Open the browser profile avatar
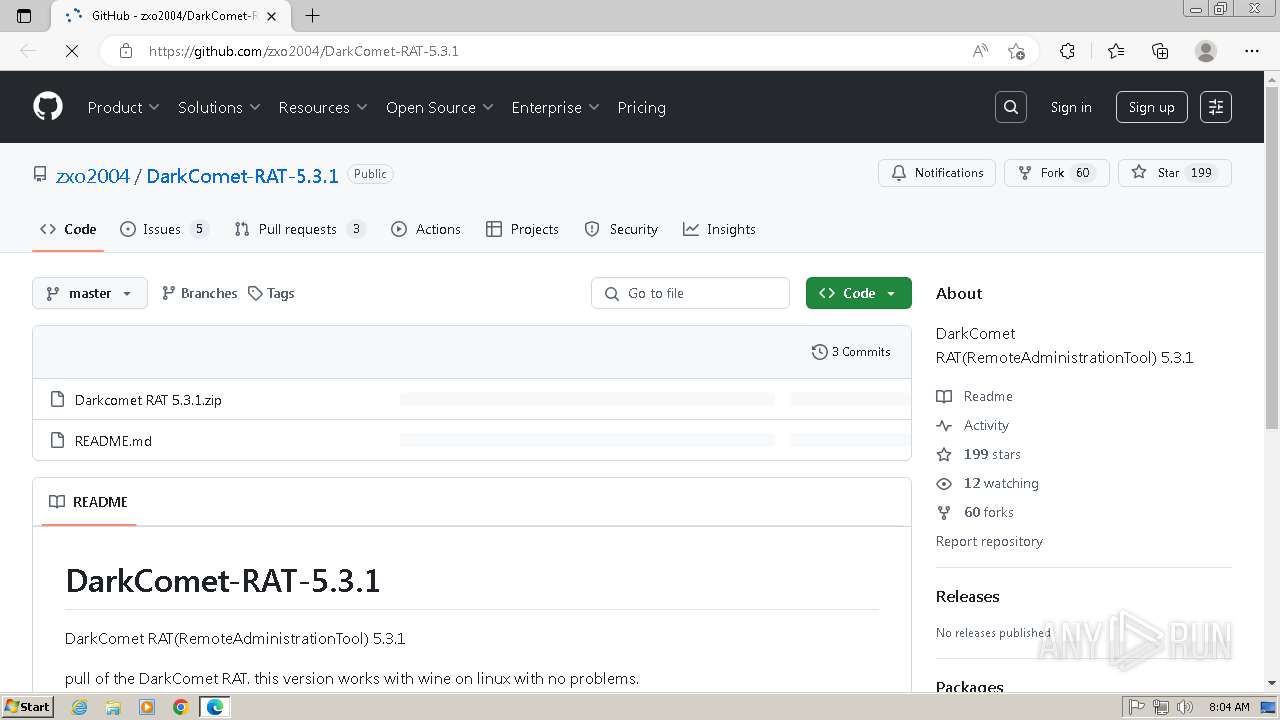Viewport: 1280px width, 720px height. click(1206, 51)
